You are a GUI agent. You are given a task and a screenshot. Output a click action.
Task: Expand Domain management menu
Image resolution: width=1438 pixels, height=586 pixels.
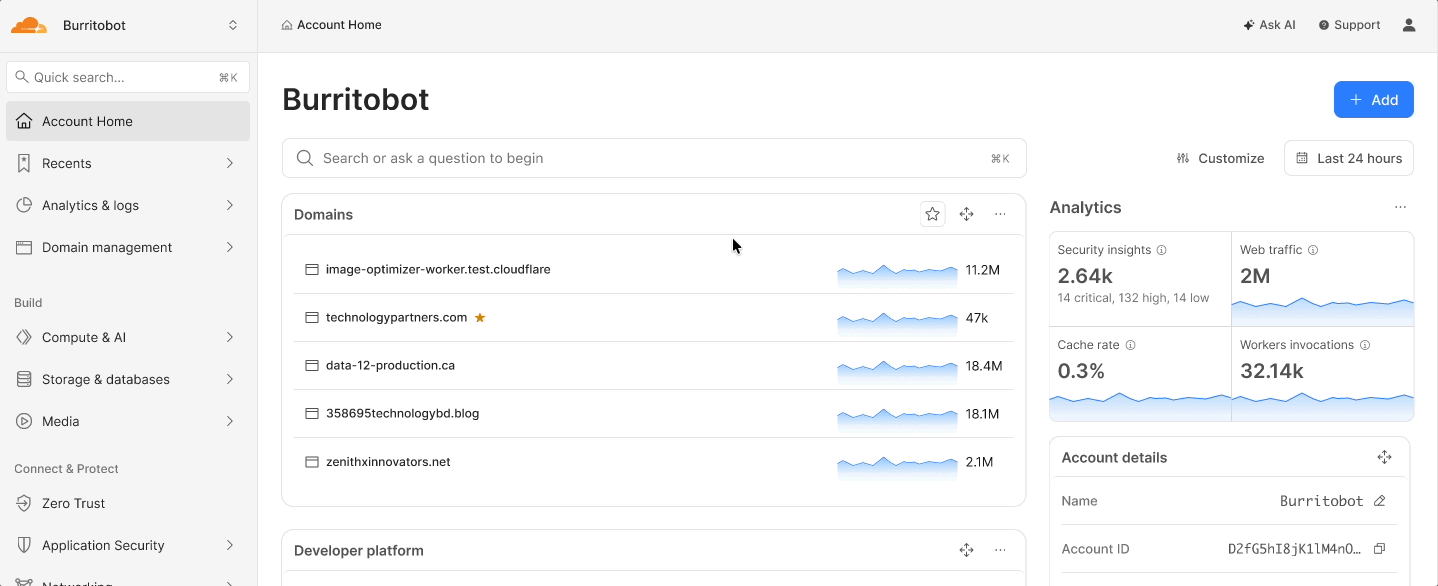pos(128,247)
